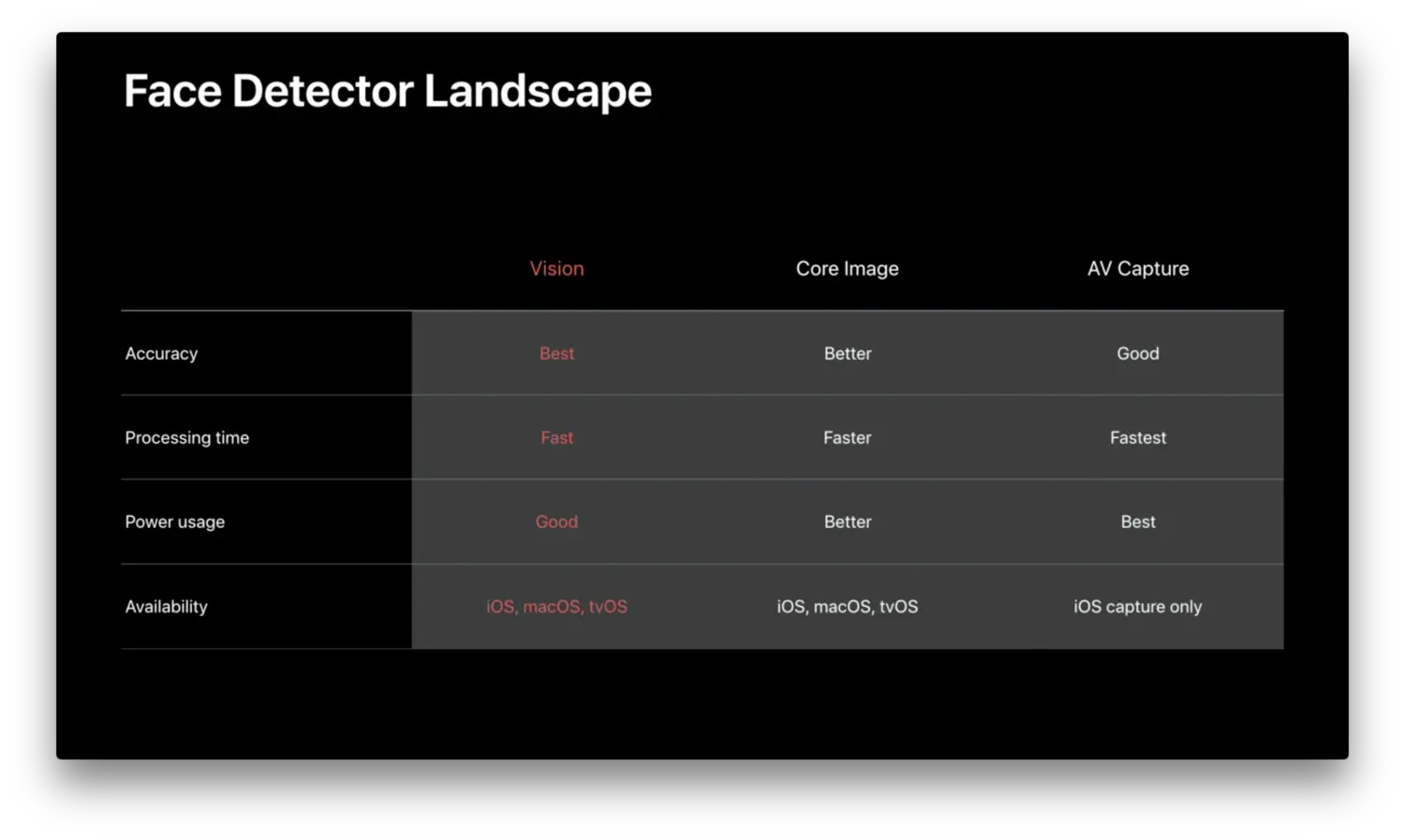1405x840 pixels.
Task: Click AV Capture power usage cell 'Best'
Action: pyautogui.click(x=1138, y=523)
